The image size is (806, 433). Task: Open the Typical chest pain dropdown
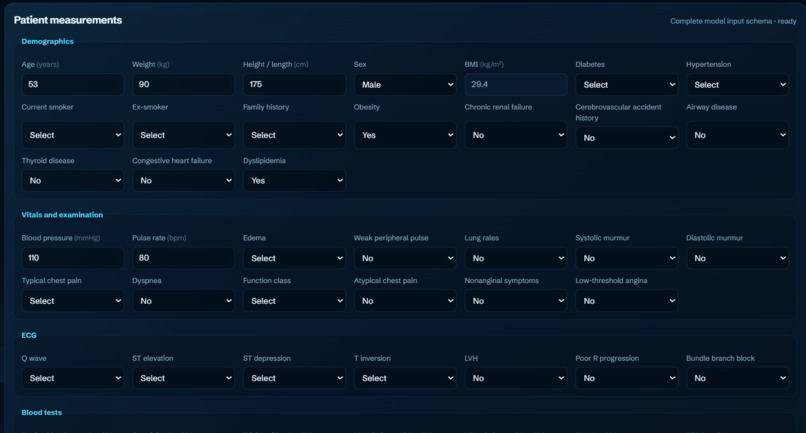point(72,300)
